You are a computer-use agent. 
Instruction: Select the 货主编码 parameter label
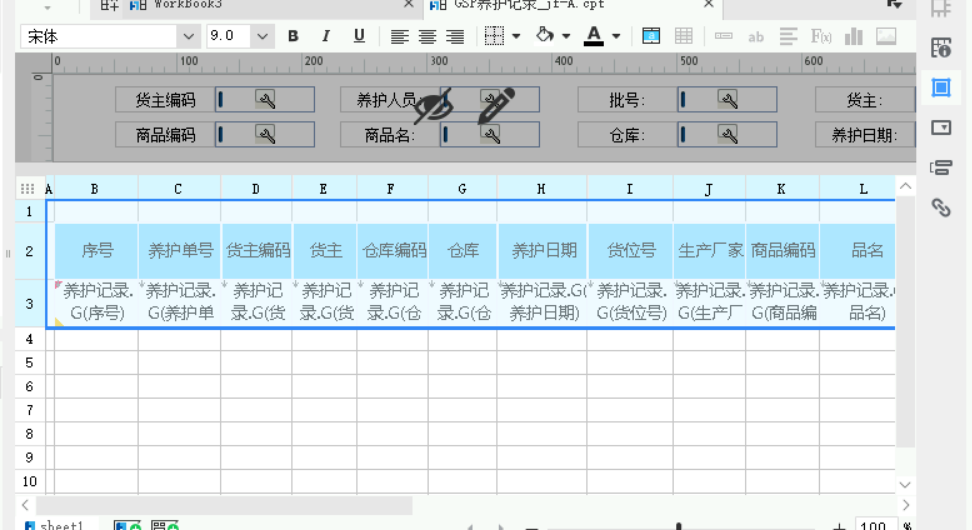tap(166, 100)
